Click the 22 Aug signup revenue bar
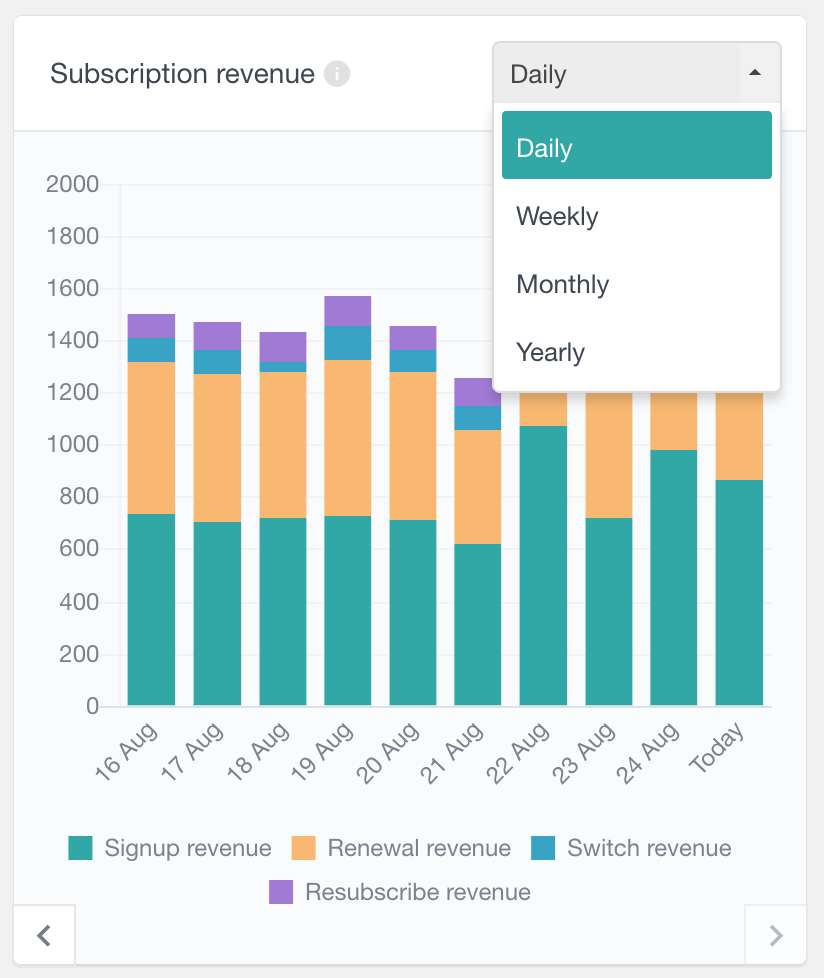Viewport: 824px width, 978px height. [543, 566]
